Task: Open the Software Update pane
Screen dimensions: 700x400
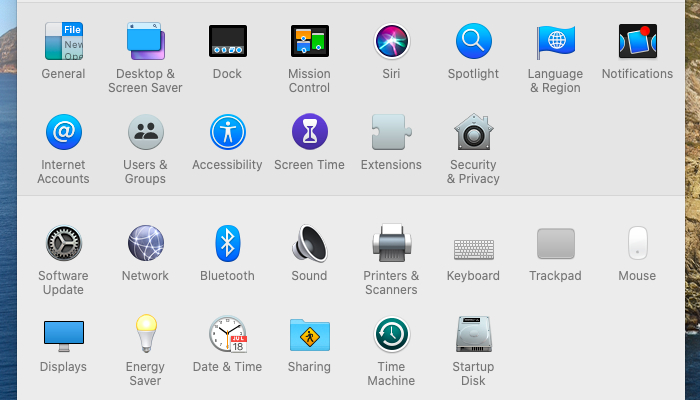Action: (x=63, y=243)
